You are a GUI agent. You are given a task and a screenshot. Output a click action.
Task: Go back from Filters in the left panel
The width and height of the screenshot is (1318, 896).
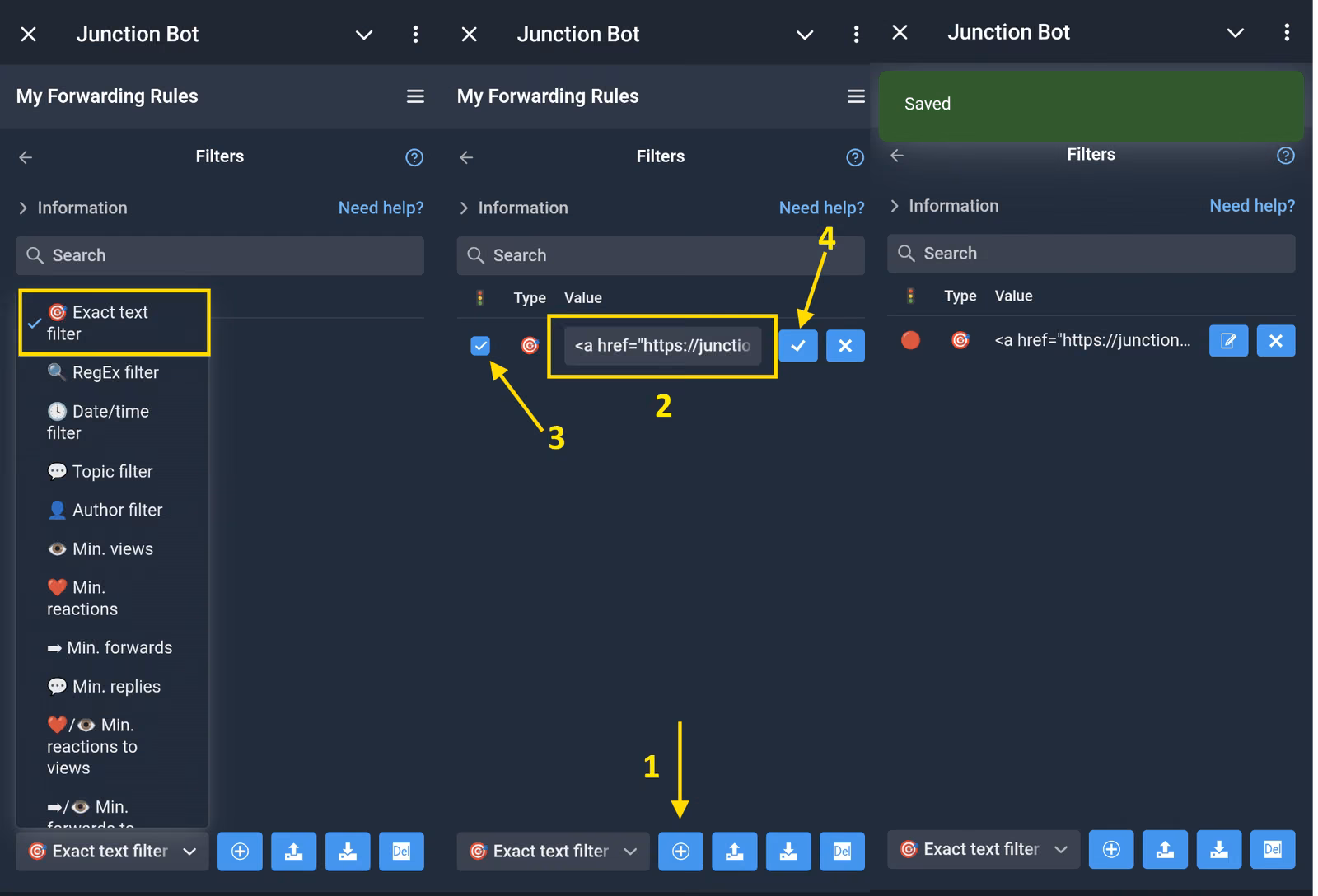pyautogui.click(x=26, y=157)
